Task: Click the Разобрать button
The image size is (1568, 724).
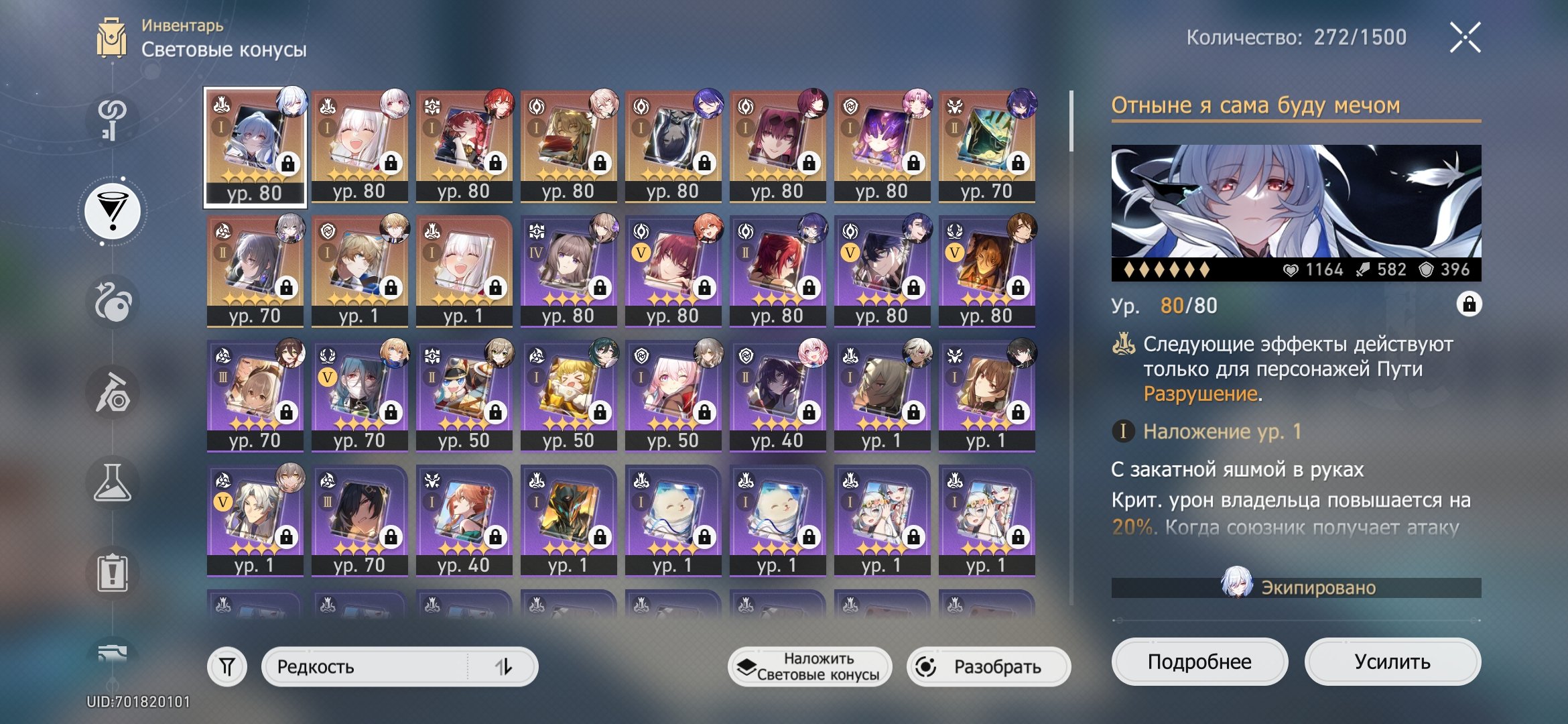Action: coord(988,667)
